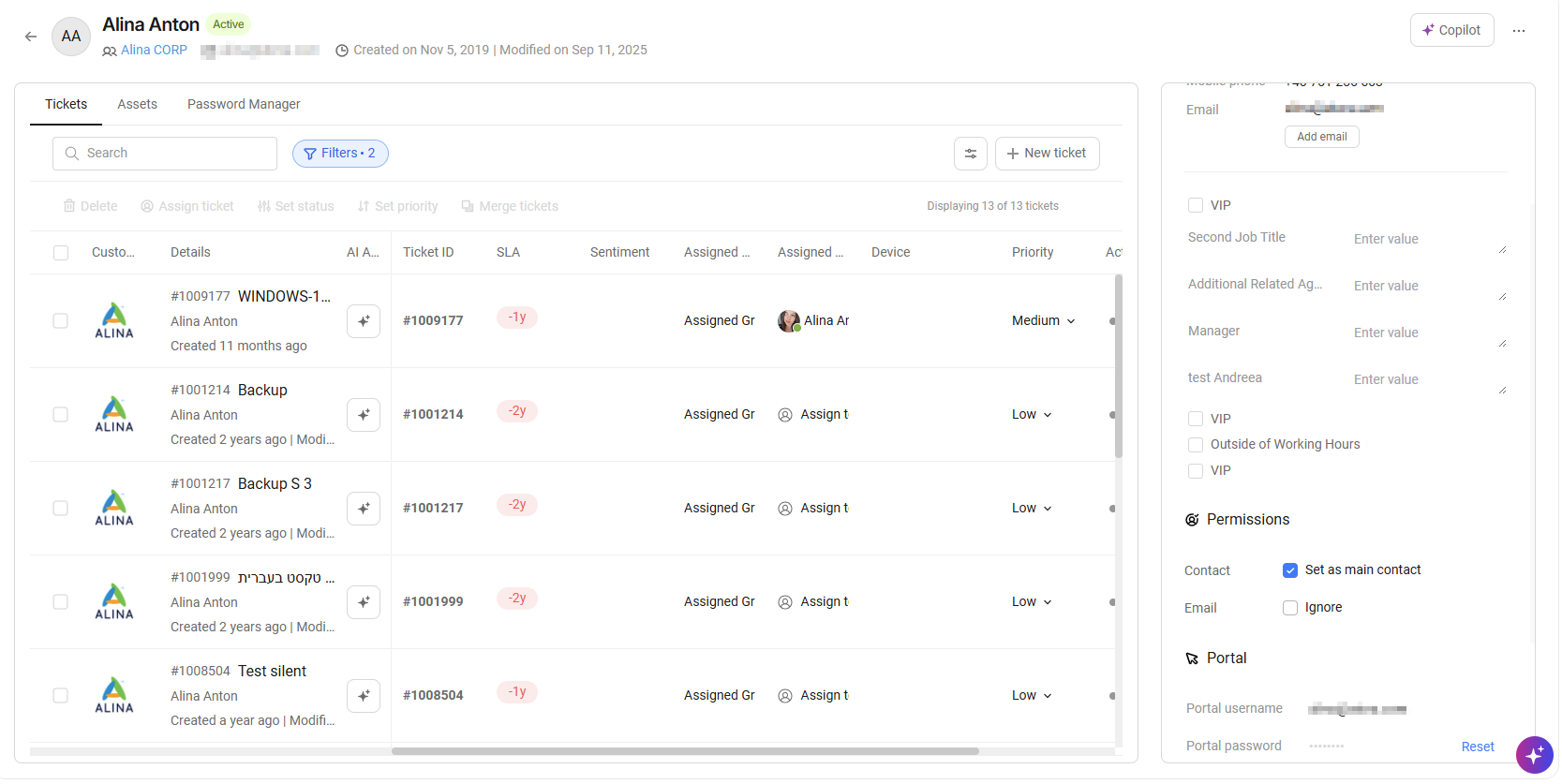Click the ticket table horizontal scrollbar
Screen dimensions: 1562x784
pos(685,751)
